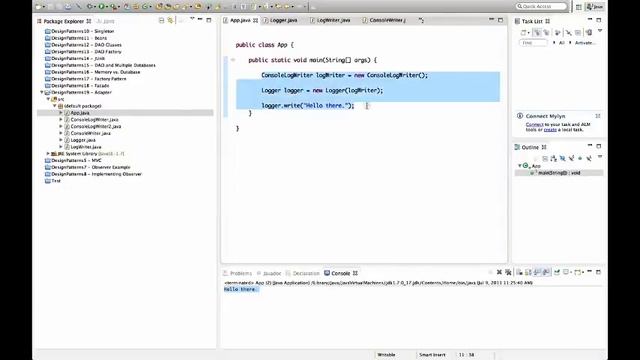The height and width of the screenshot is (360, 640).
Task: Open the Javadoc tab
Action: click(269, 273)
